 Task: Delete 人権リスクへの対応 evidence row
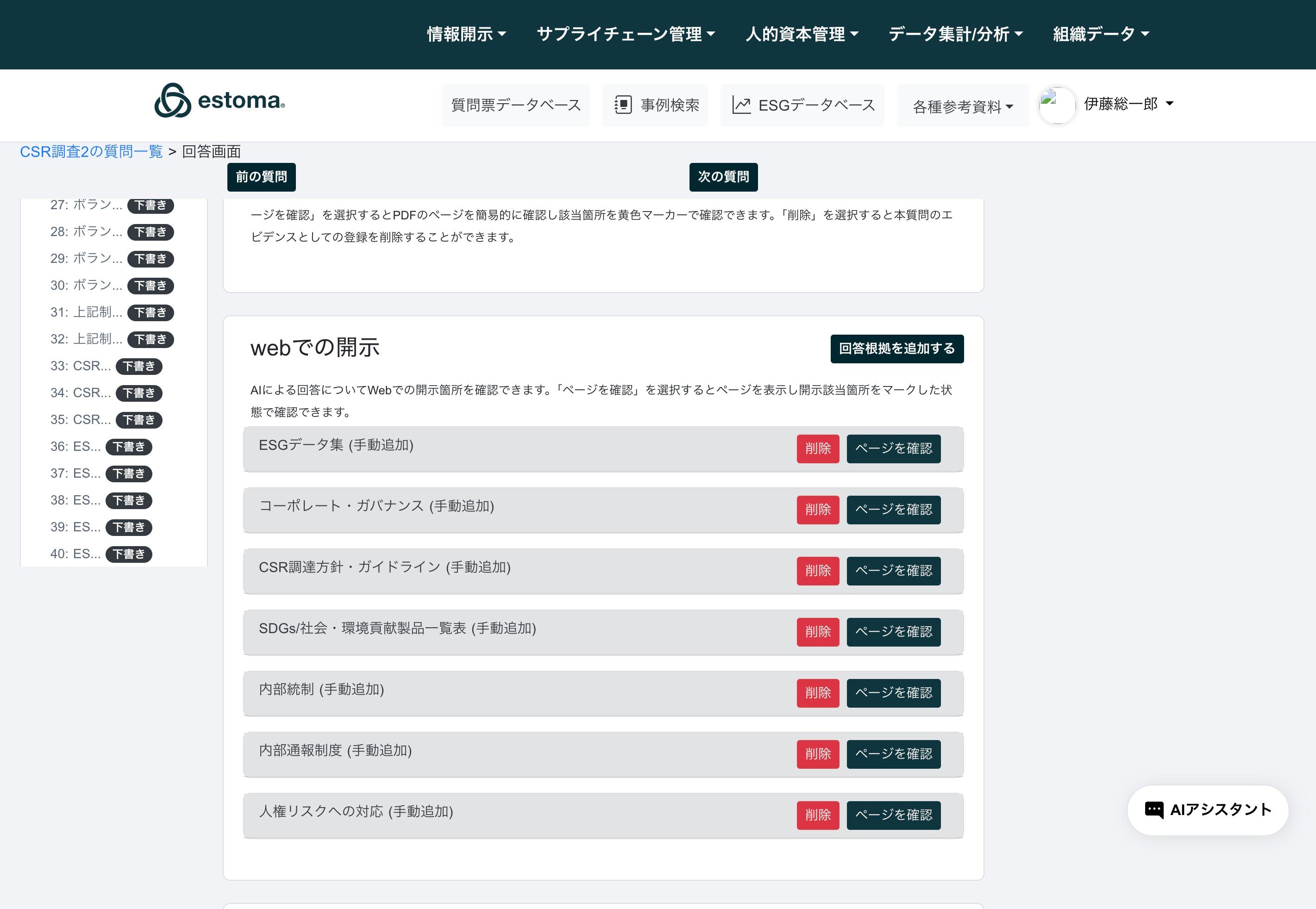[x=817, y=816]
